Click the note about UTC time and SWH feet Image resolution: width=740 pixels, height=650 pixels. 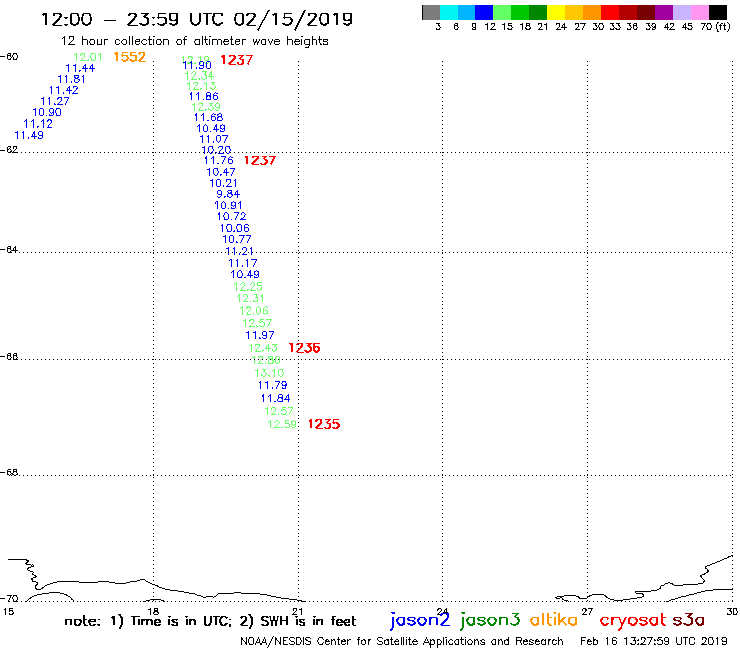pyautogui.click(x=210, y=621)
